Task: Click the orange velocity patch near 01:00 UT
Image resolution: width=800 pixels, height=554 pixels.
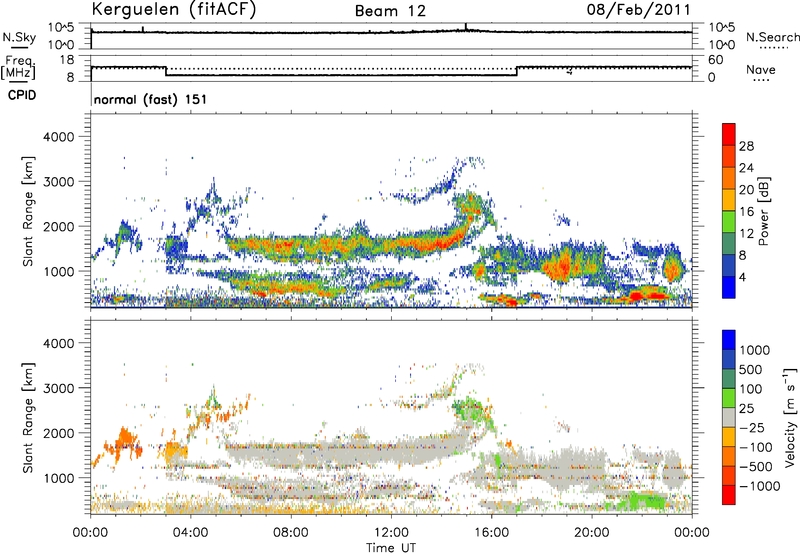Action: click(x=124, y=442)
